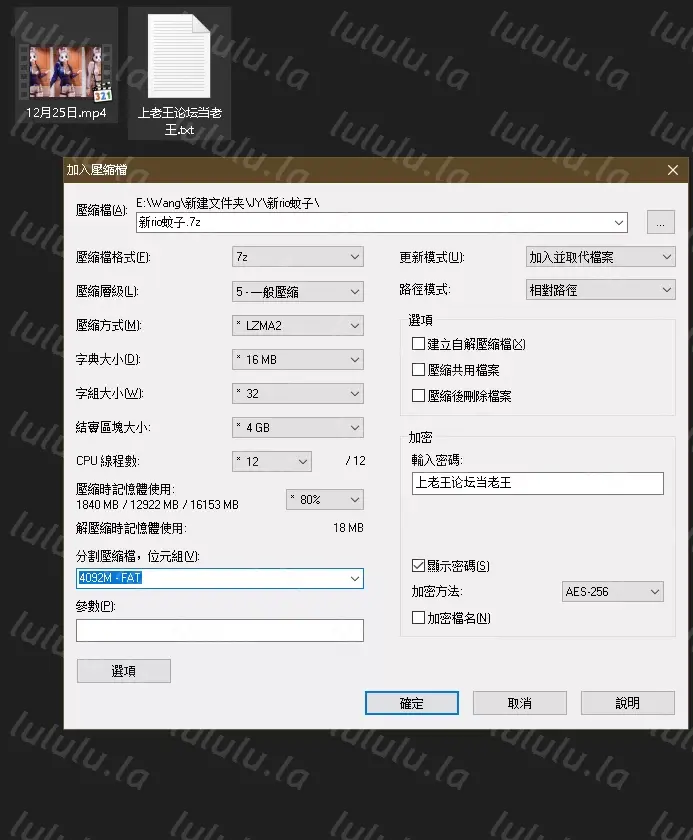This screenshot has width=693, height=840.
Task: Enable 加密檔名 encrypt file names checkbox
Action: [x=418, y=618]
